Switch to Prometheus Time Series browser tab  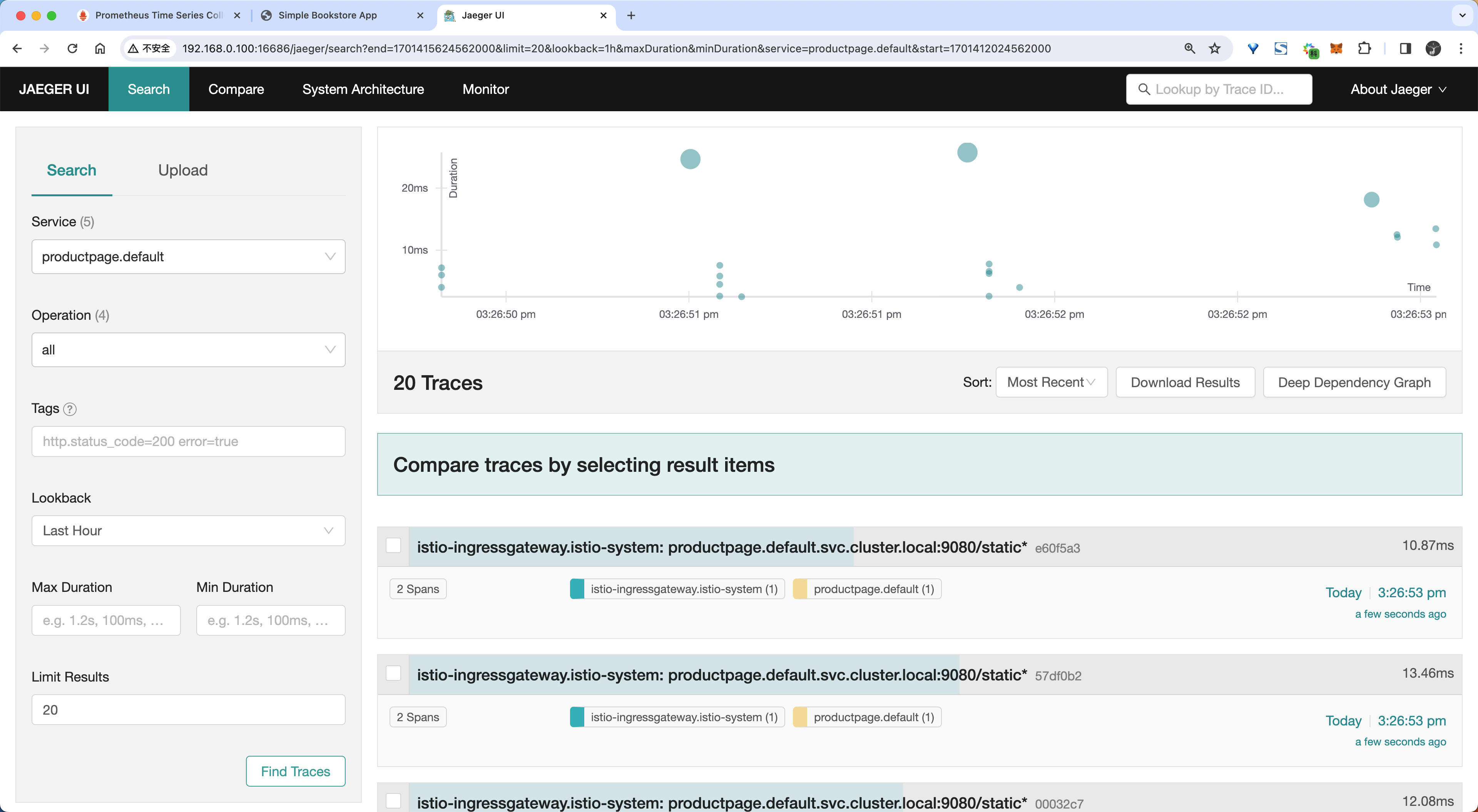[x=158, y=15]
